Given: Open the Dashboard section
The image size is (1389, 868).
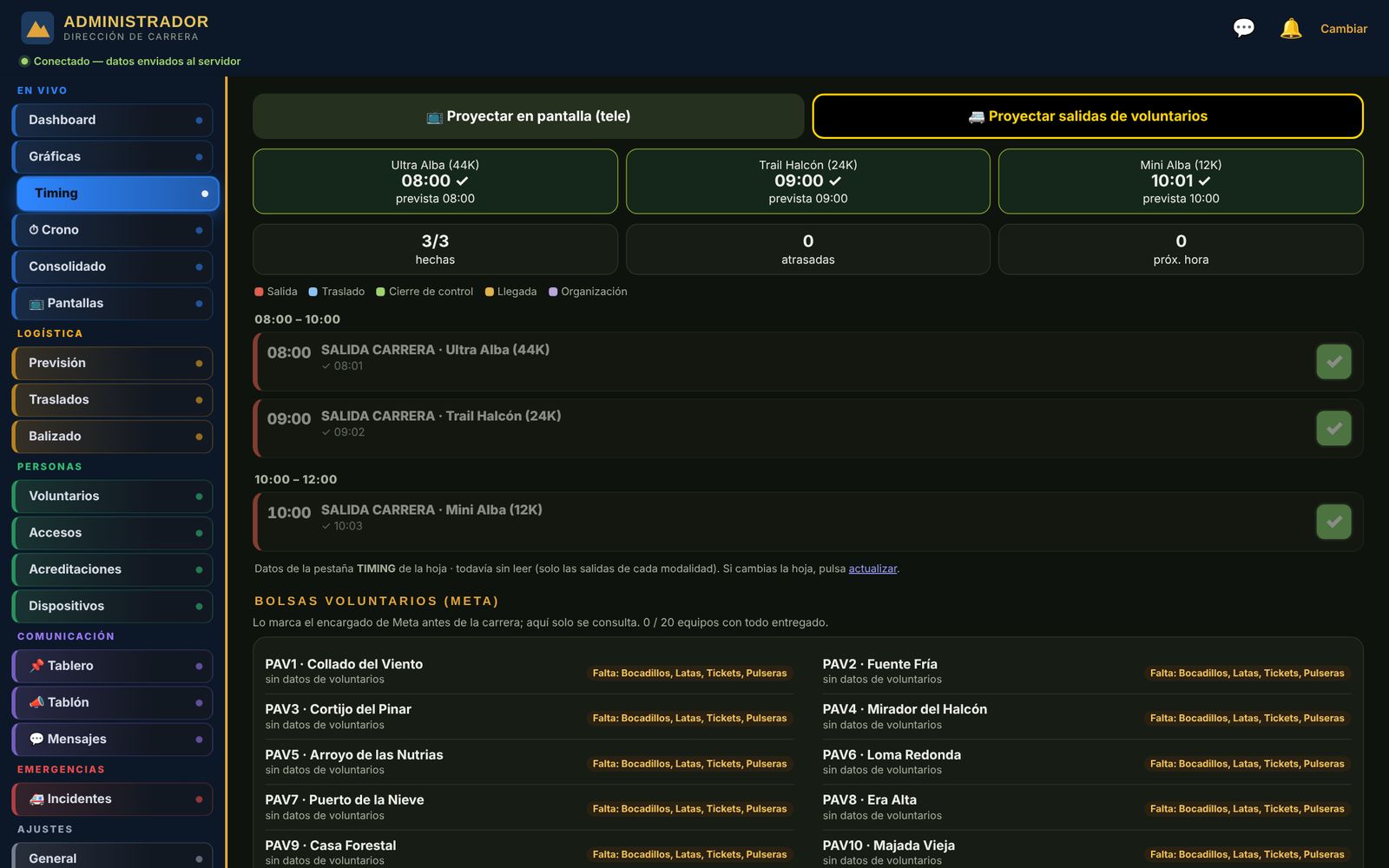Looking at the screenshot, I should [112, 120].
